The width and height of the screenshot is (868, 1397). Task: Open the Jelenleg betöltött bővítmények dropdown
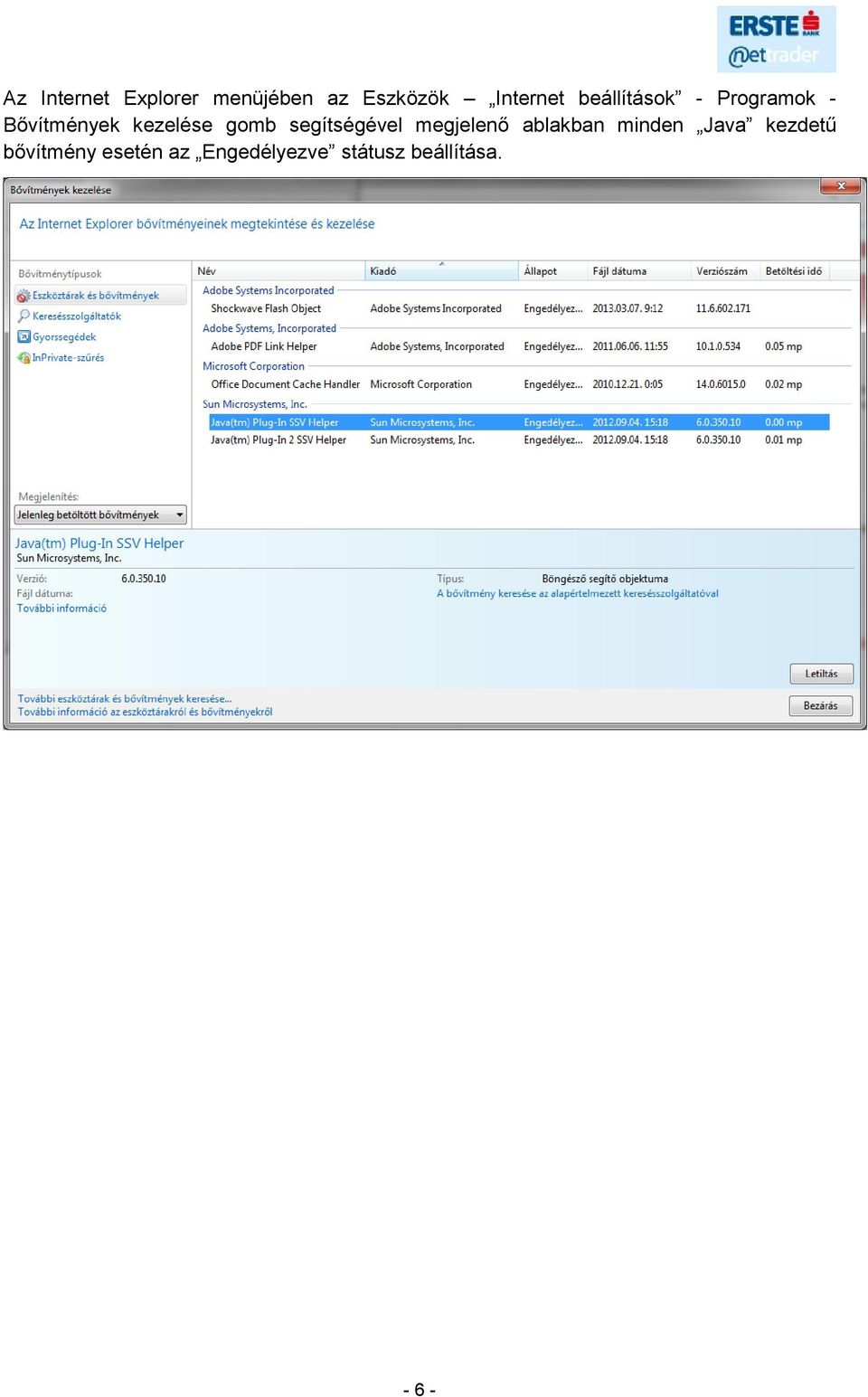point(100,515)
